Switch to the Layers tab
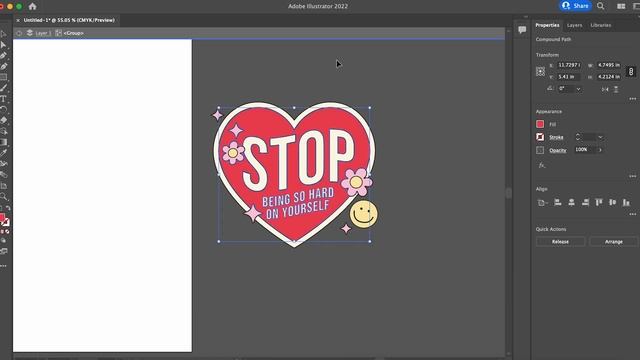Image resolution: width=640 pixels, height=360 pixels. point(574,25)
